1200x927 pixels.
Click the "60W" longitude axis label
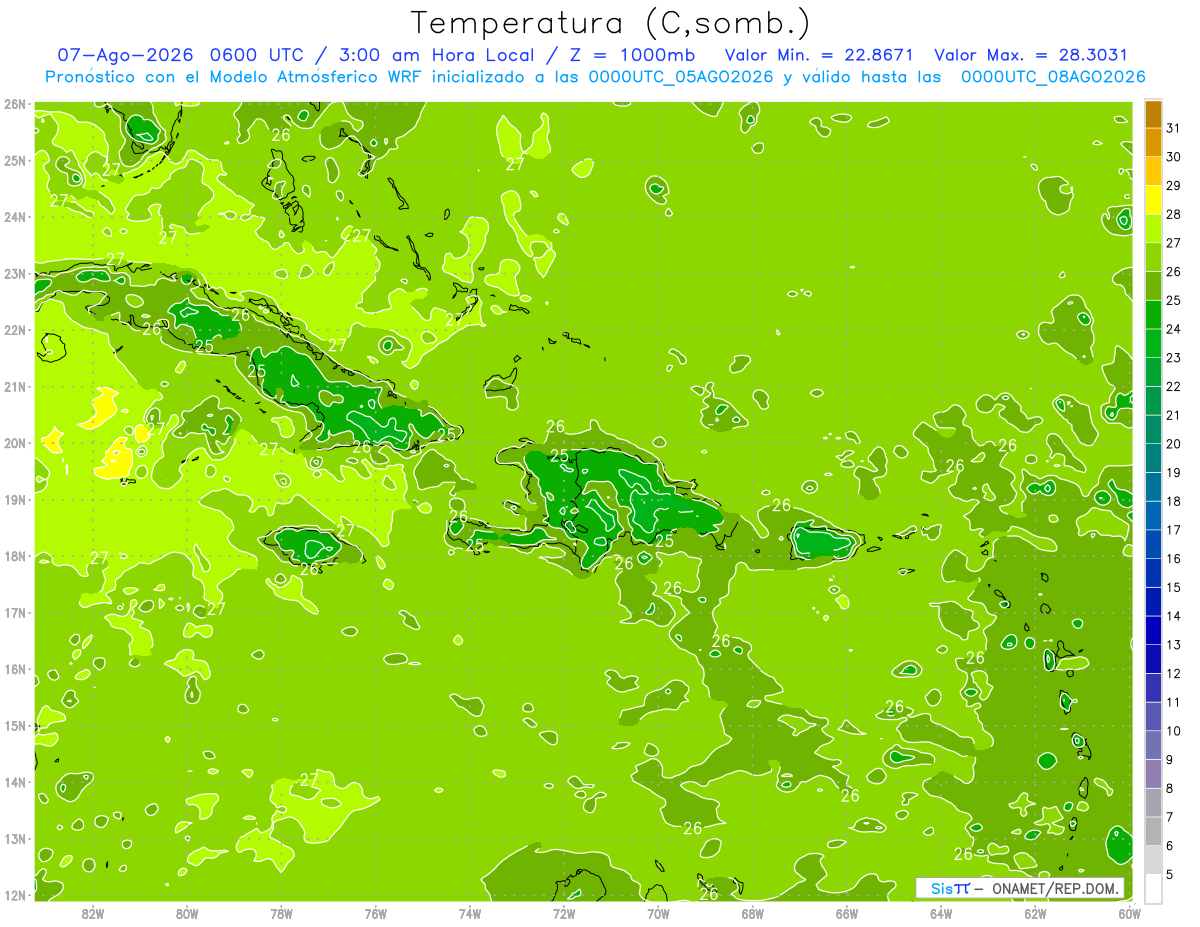point(1130,913)
